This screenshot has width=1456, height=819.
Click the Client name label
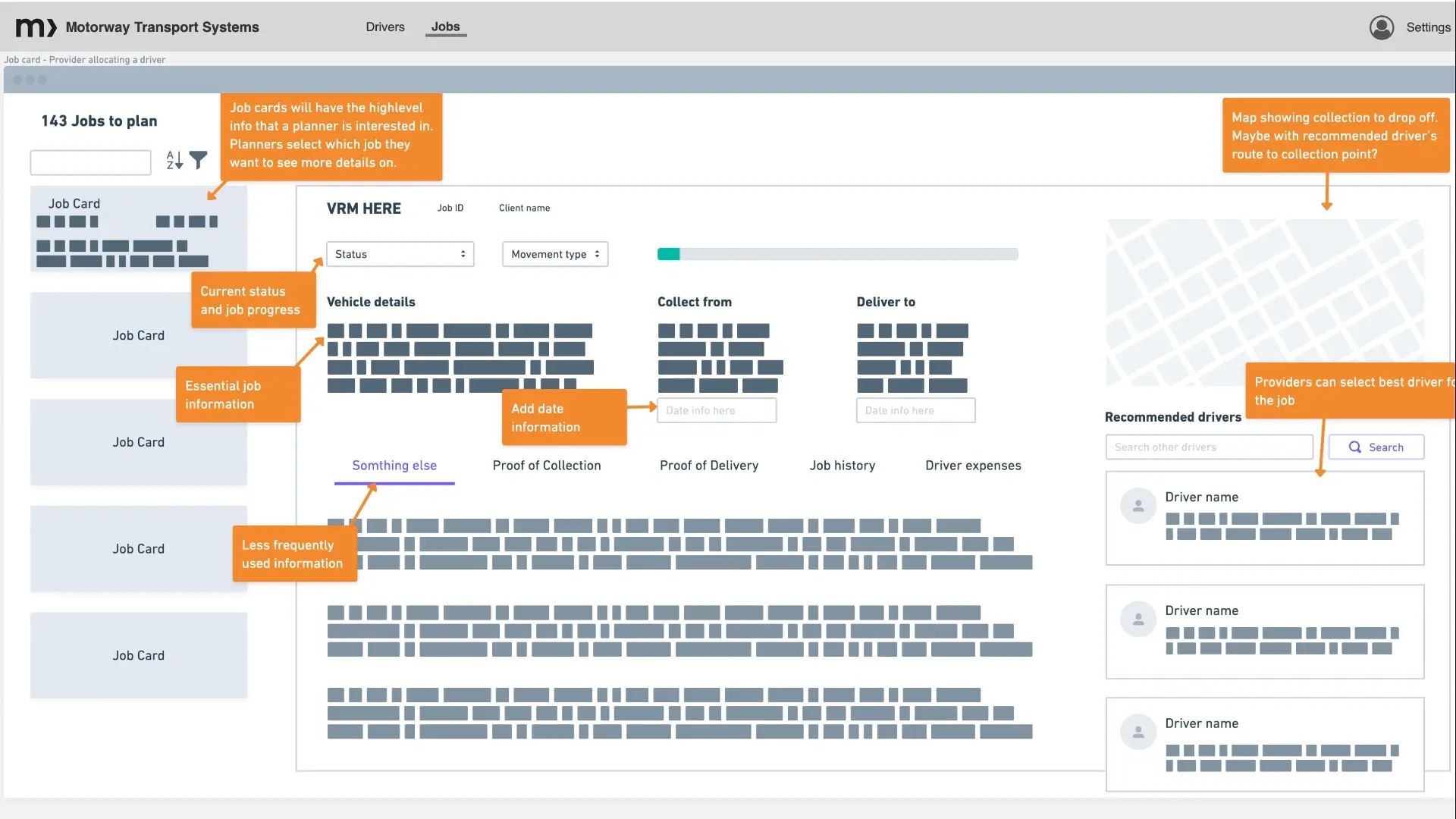pyautogui.click(x=525, y=208)
